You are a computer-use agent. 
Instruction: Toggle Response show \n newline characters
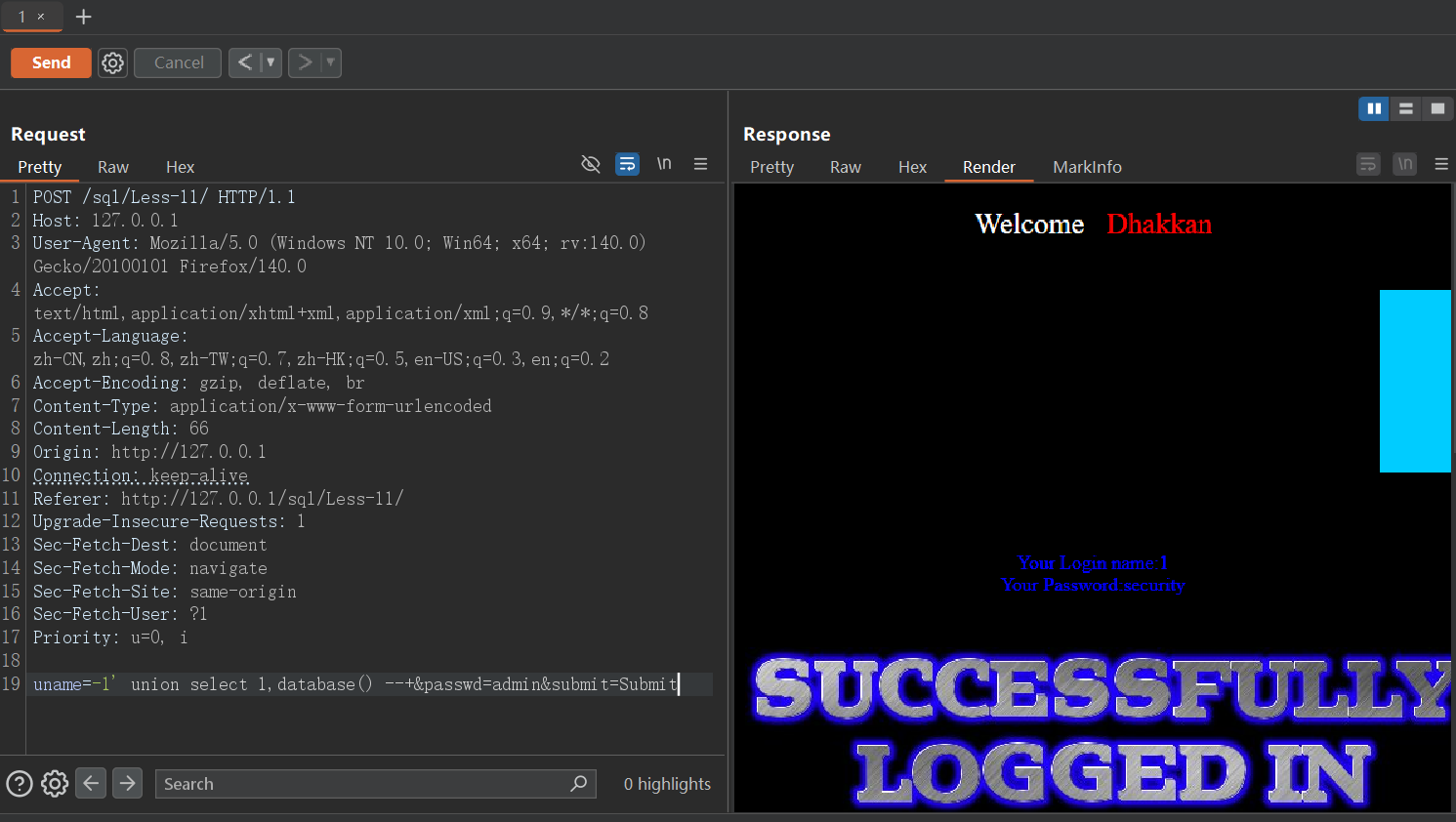click(x=1405, y=164)
